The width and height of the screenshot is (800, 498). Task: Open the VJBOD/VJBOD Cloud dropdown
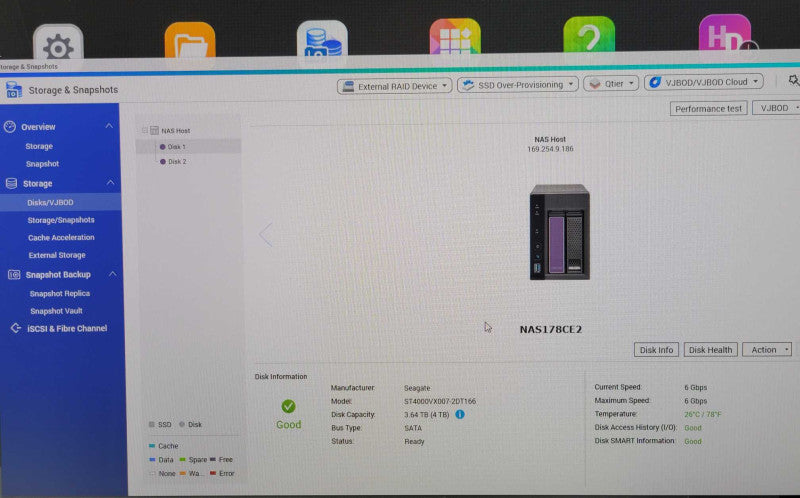tap(704, 82)
